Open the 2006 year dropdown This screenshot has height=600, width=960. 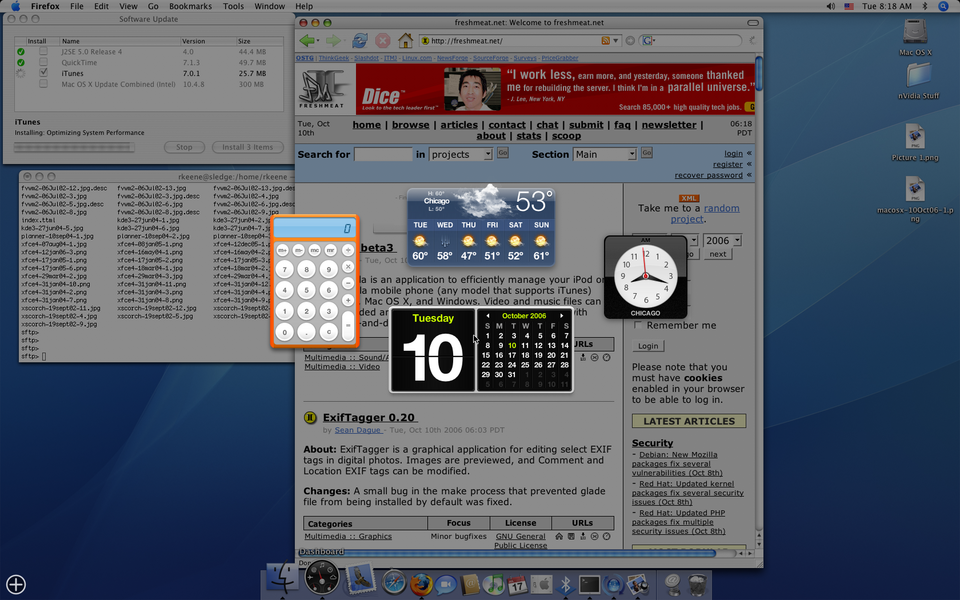pyautogui.click(x=722, y=241)
